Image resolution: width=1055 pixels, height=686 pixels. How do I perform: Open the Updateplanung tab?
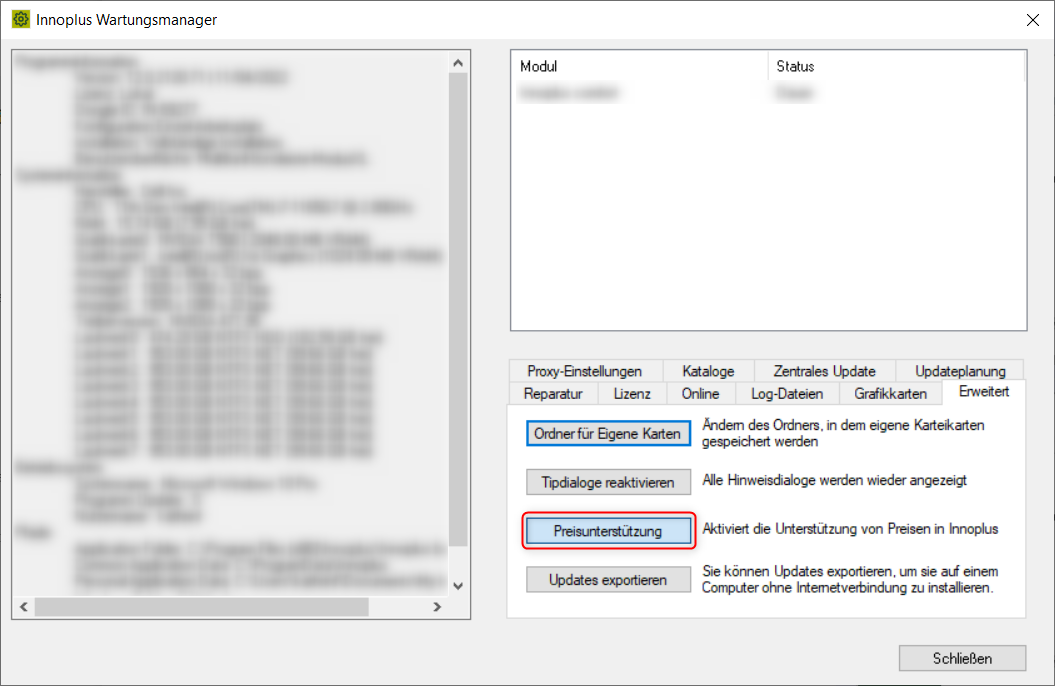[960, 371]
